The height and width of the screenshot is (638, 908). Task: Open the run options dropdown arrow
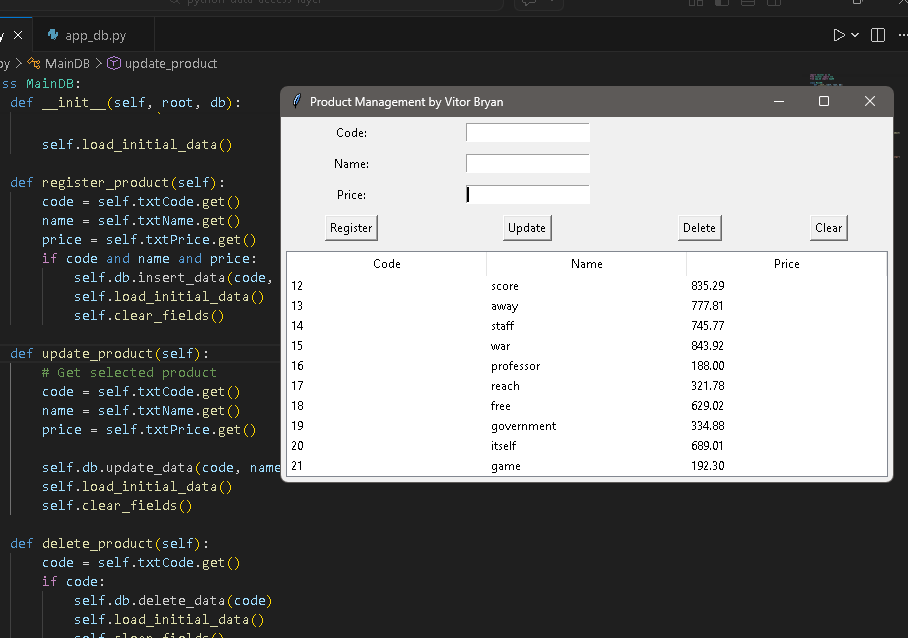pyautogui.click(x=855, y=35)
